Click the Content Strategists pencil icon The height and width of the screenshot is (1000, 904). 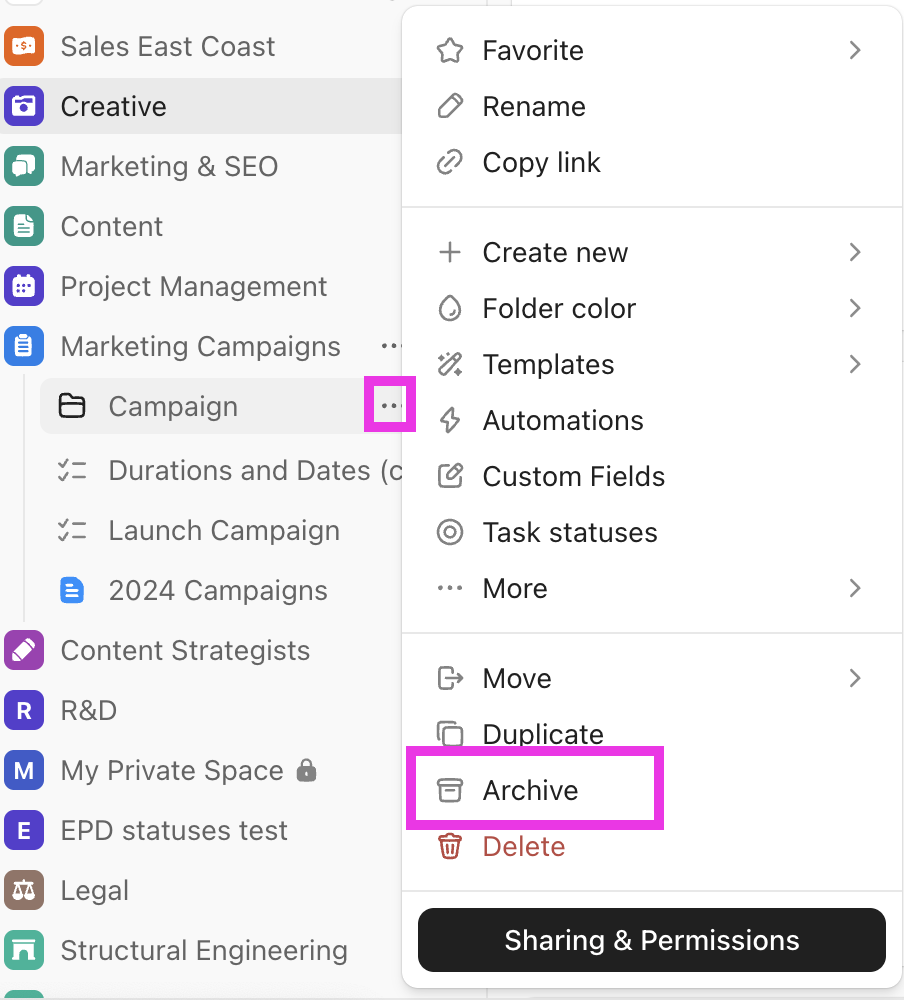(24, 651)
